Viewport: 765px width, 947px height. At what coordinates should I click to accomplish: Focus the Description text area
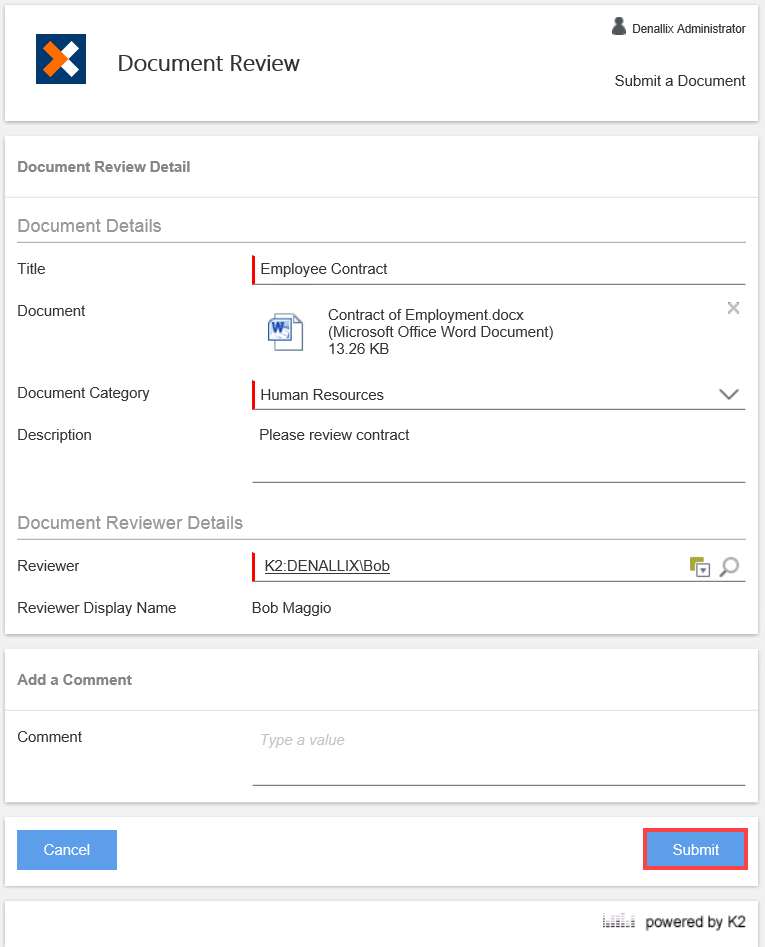pos(498,454)
